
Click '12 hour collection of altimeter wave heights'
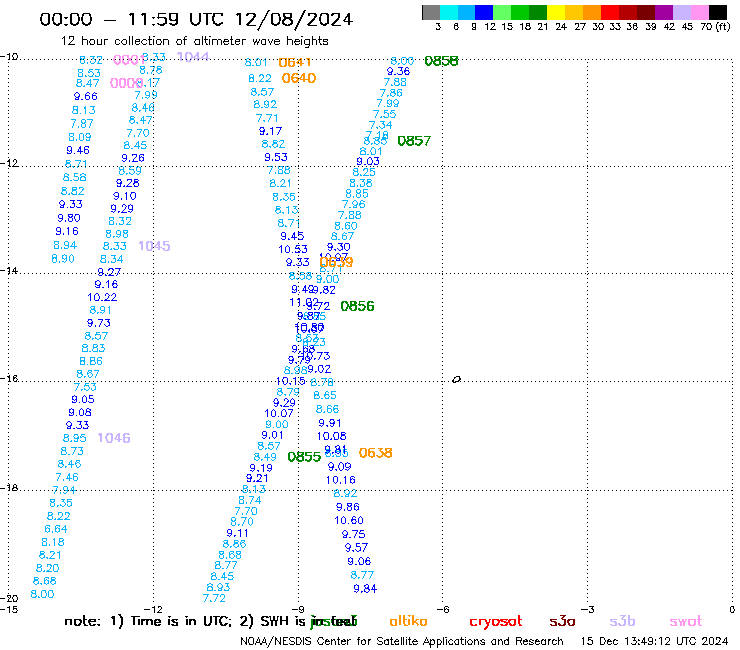point(194,41)
